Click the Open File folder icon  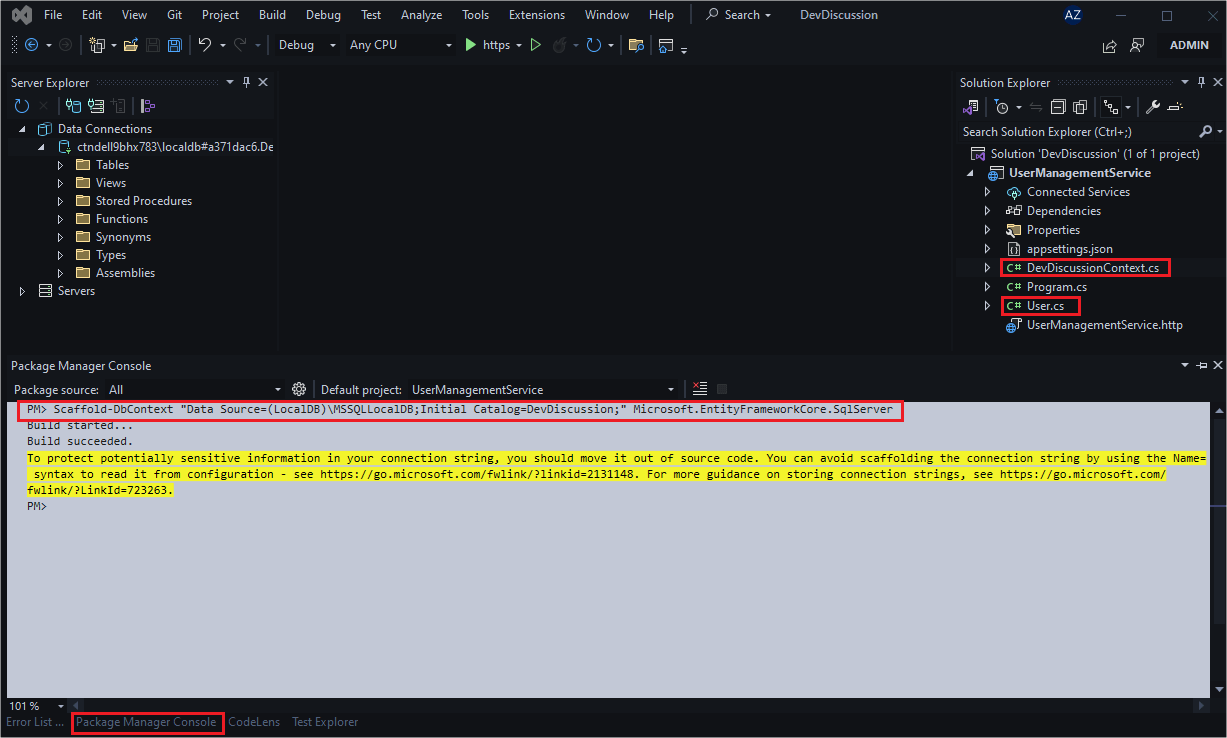pos(130,45)
